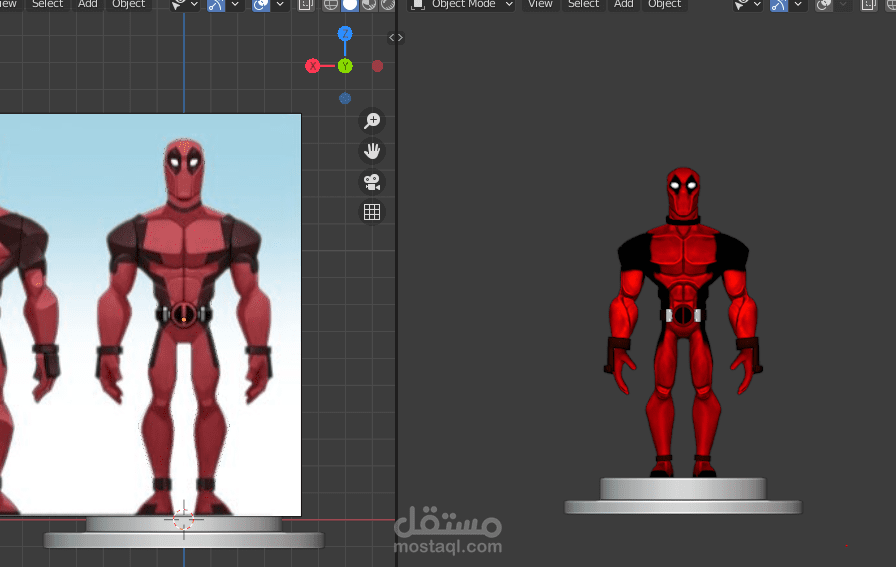Expand gizmo options arrow in left viewport
This screenshot has height=567, width=896.
(x=235, y=5)
